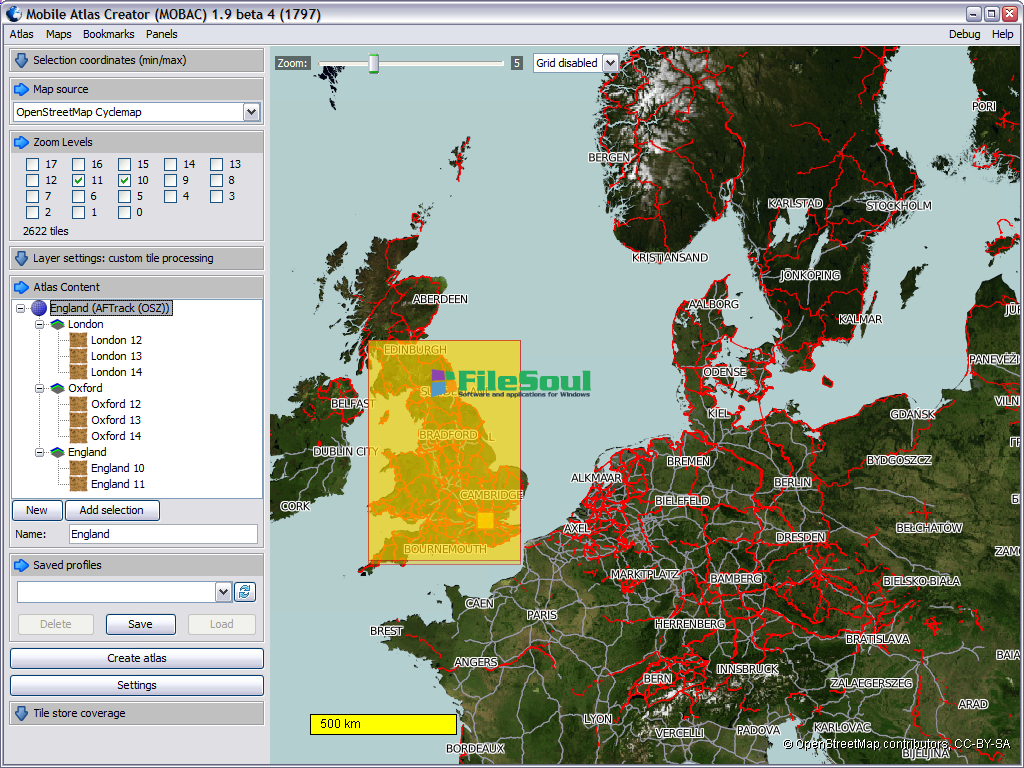Click the arrow icon beside Selection coordinates
This screenshot has width=1024, height=768.
click(21, 60)
